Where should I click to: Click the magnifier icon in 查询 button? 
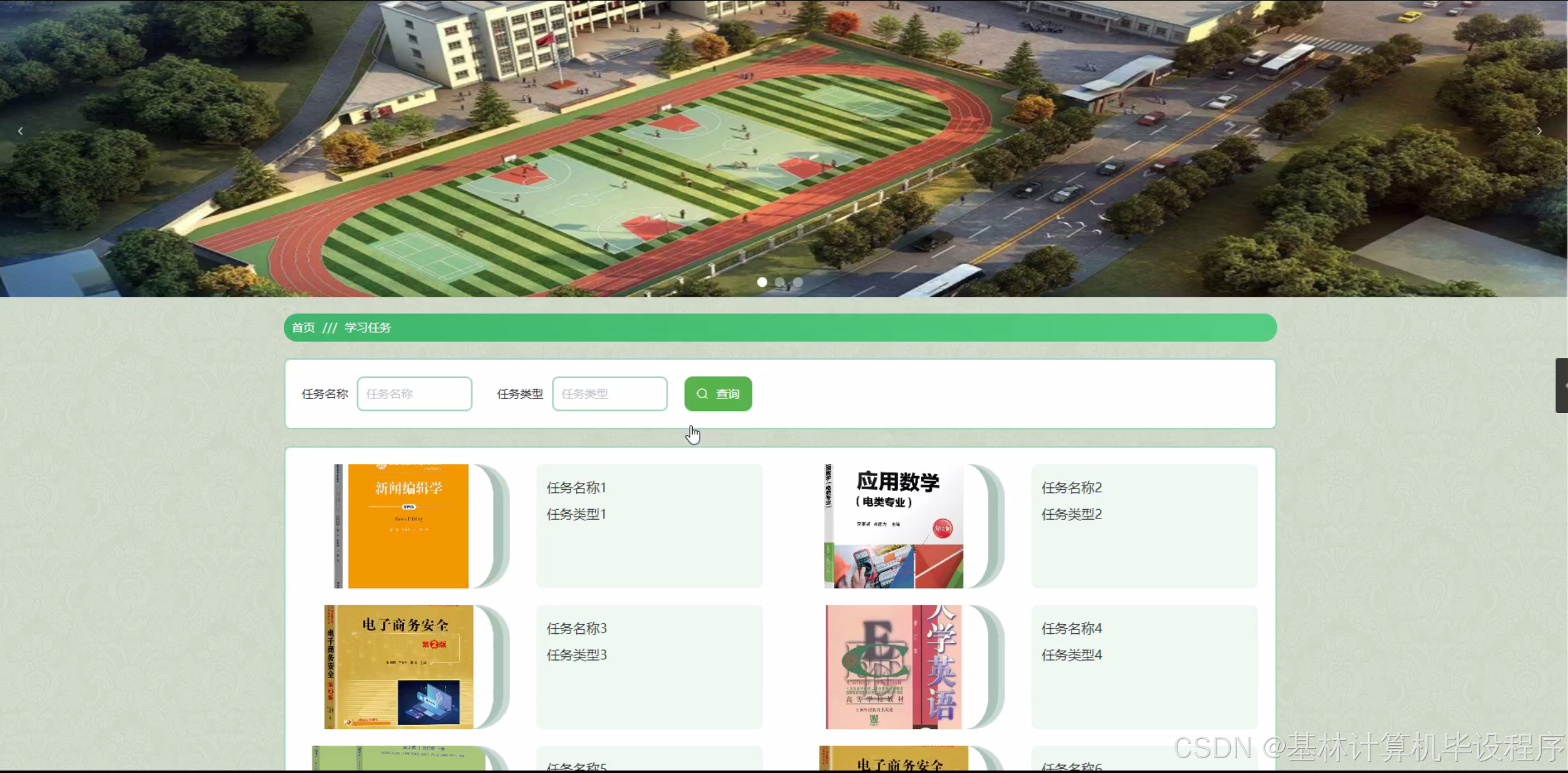[702, 394]
